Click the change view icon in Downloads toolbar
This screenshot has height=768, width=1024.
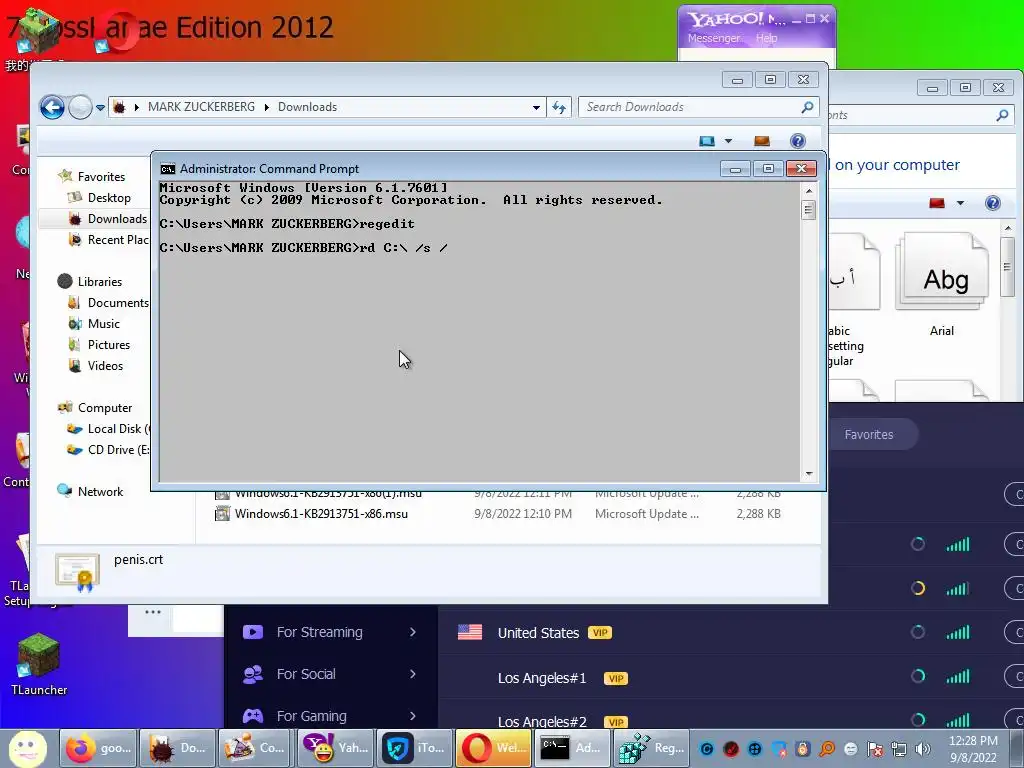click(707, 141)
